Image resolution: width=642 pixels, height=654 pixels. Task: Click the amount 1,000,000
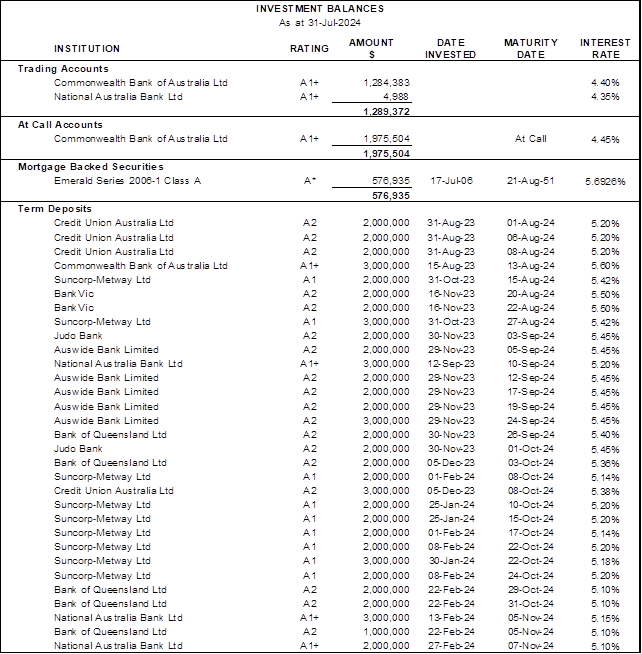(387, 632)
